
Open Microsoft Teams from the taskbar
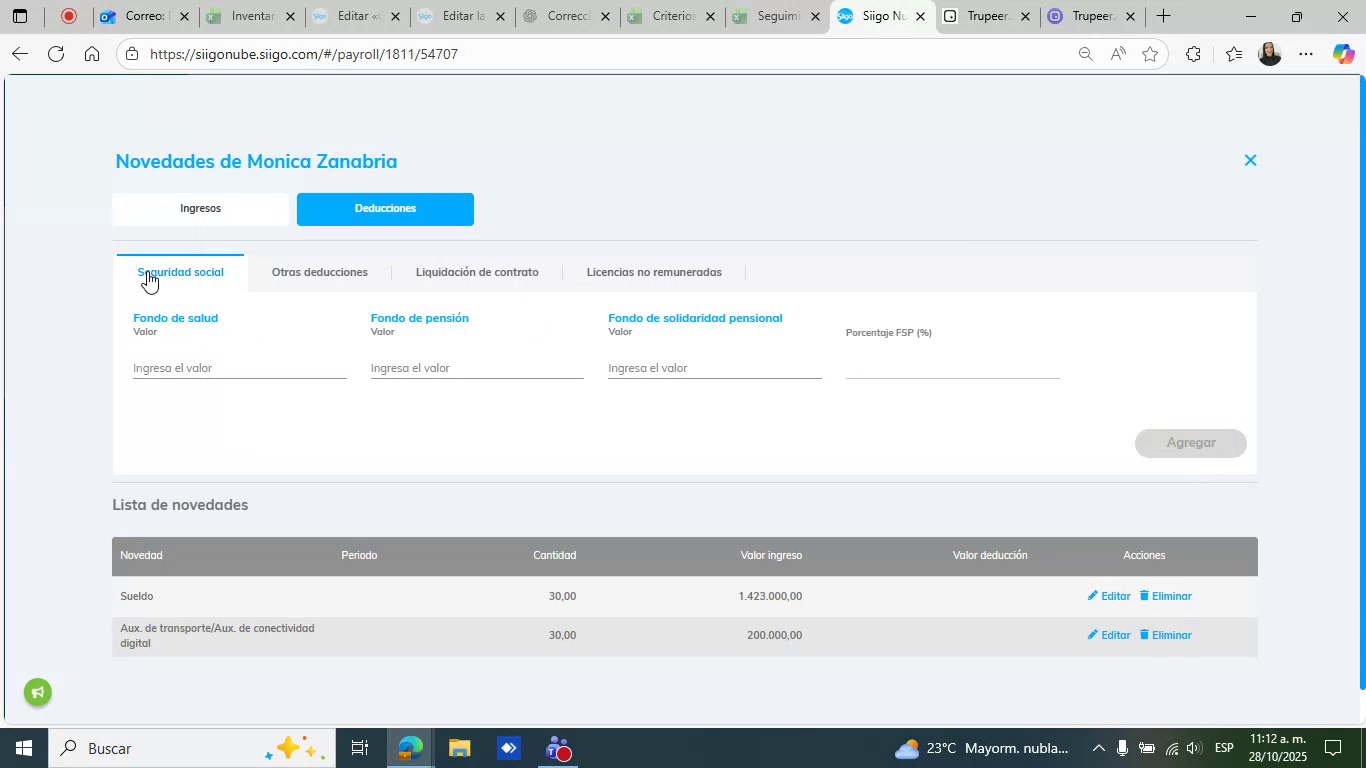pos(558,748)
